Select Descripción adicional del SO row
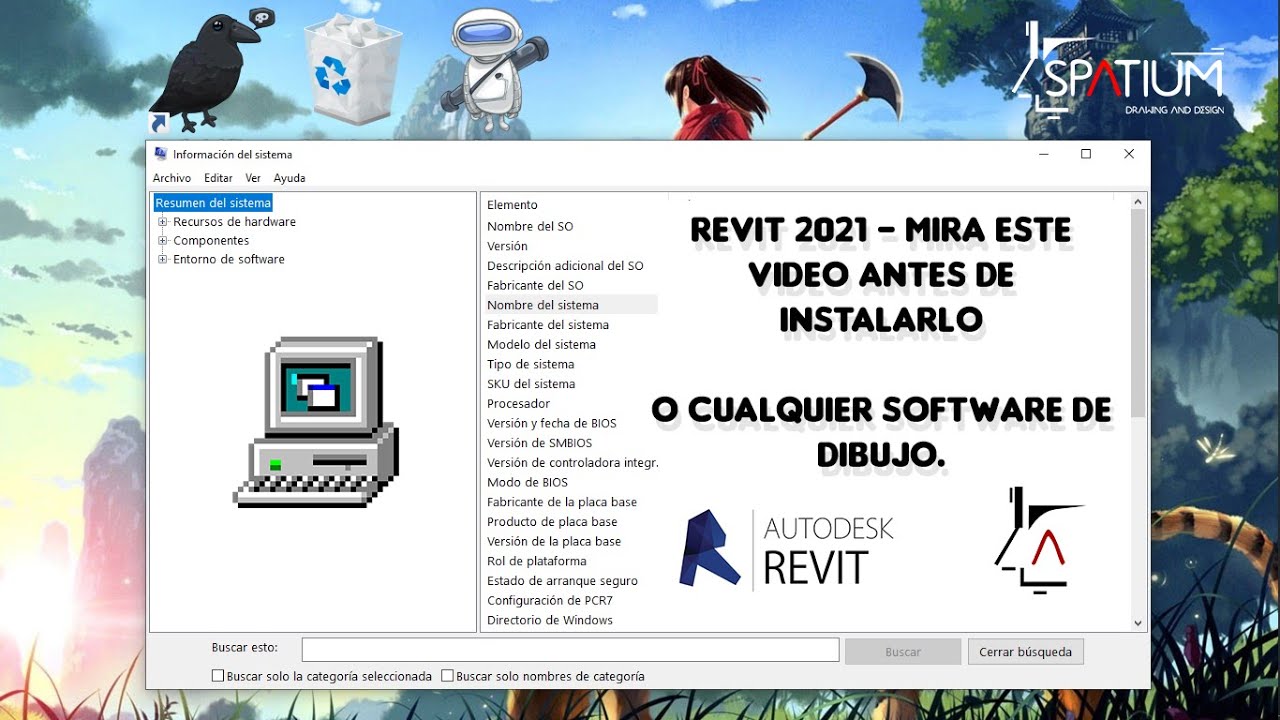This screenshot has height=720, width=1280. click(565, 266)
